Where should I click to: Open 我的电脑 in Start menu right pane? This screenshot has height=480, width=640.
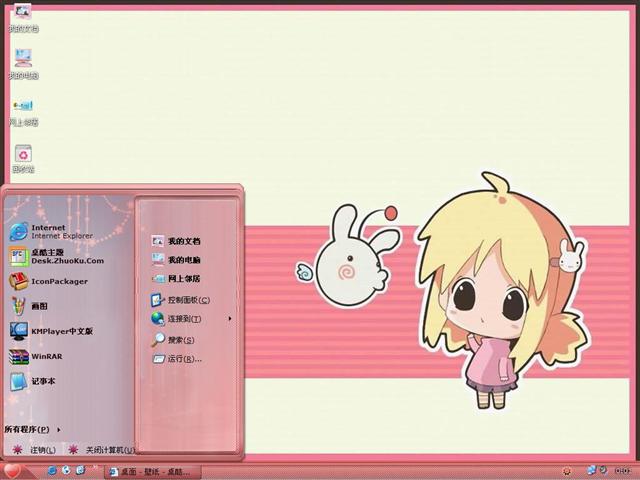coord(176,260)
